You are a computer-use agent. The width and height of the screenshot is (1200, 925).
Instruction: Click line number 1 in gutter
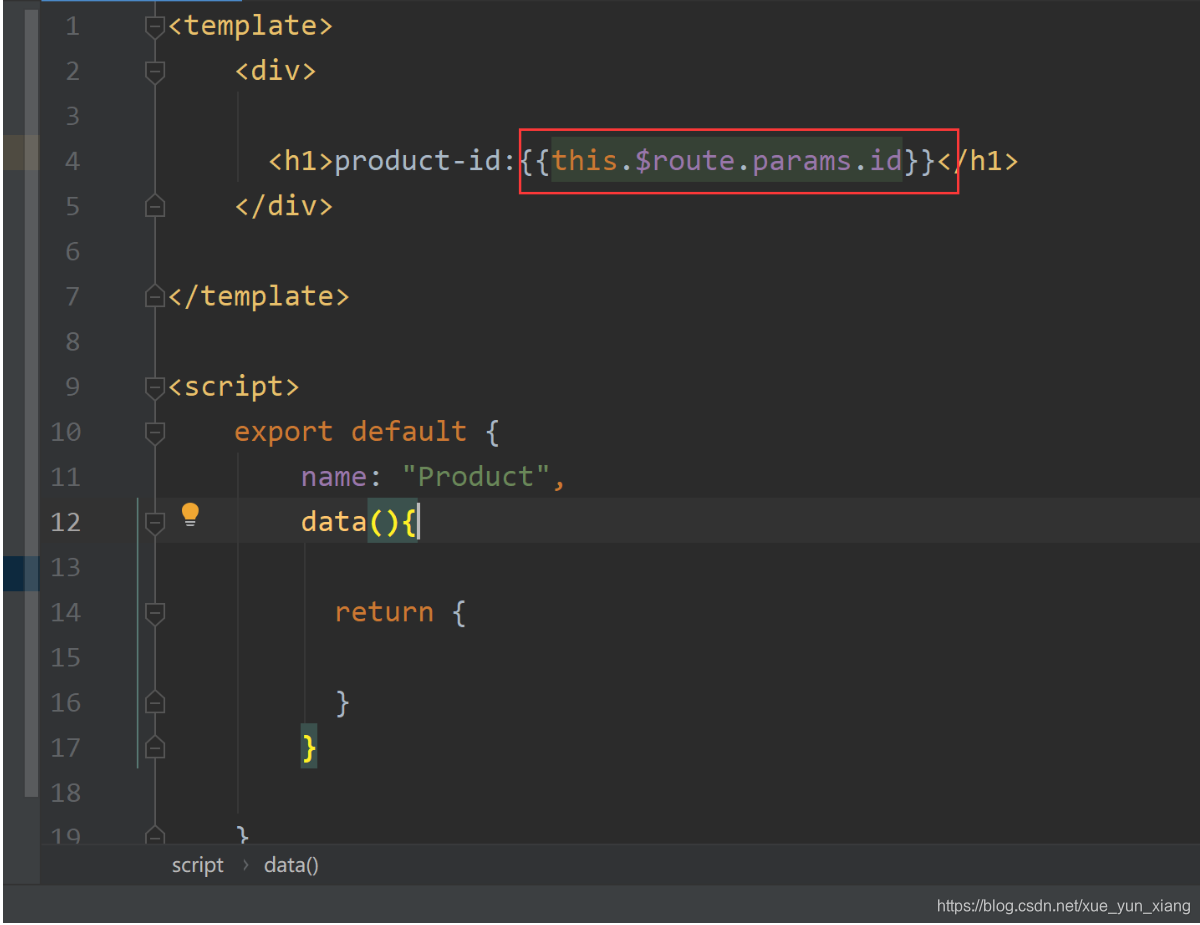click(x=72, y=27)
